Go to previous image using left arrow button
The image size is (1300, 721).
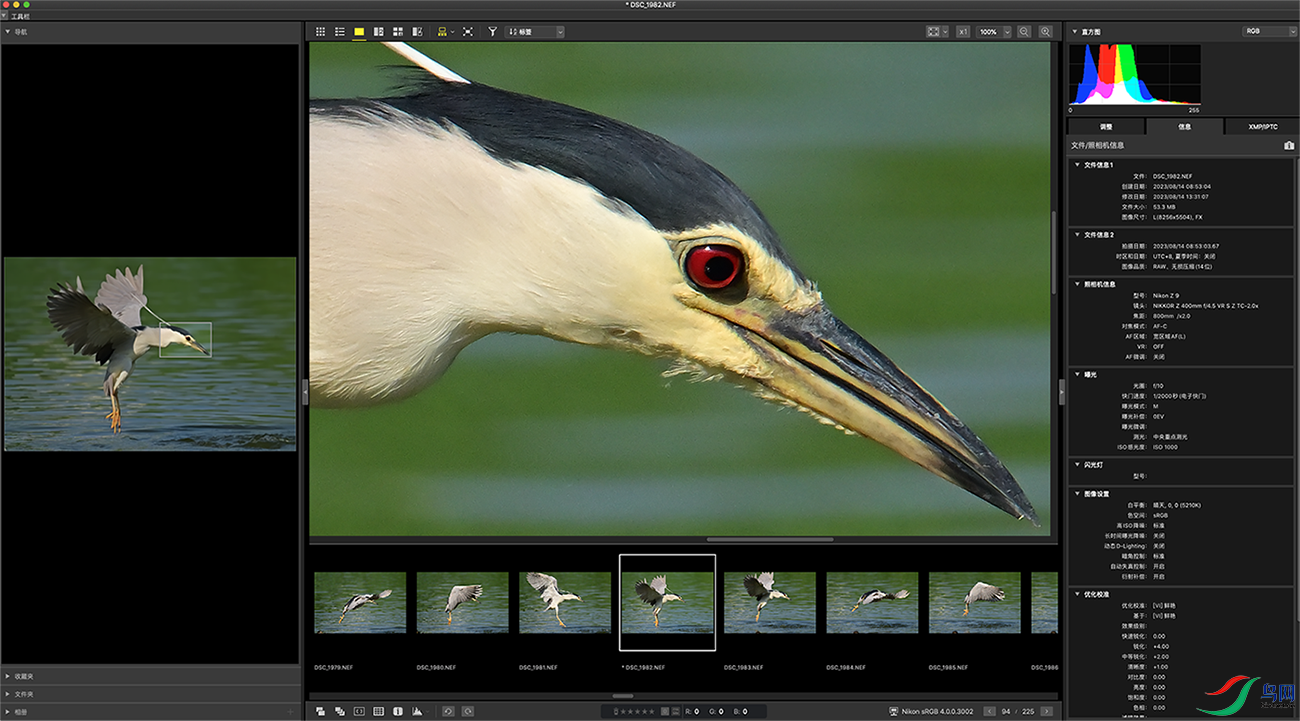989,711
